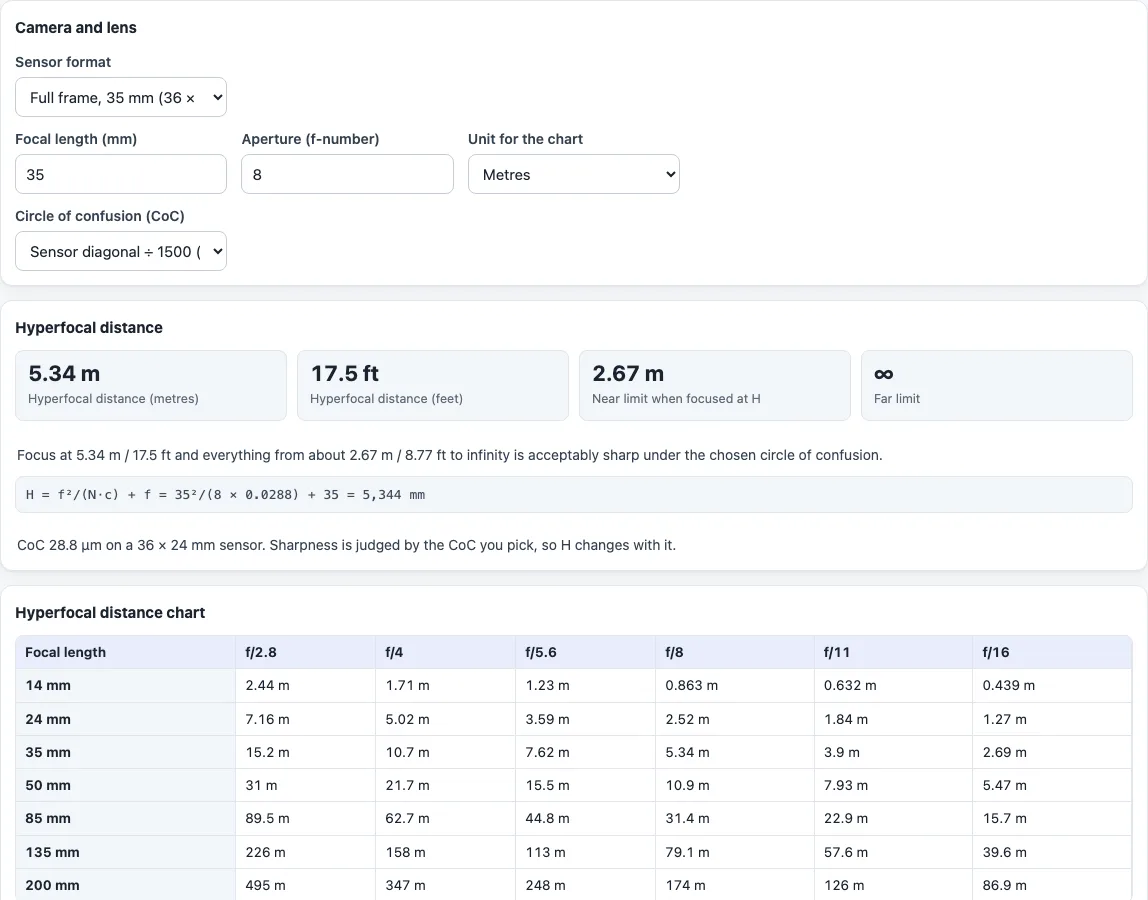This screenshot has height=900, width=1148.
Task: Click the note "CoC 28.8 µm on a 36 × 24 mm sensor"
Action: pyautogui.click(x=346, y=546)
